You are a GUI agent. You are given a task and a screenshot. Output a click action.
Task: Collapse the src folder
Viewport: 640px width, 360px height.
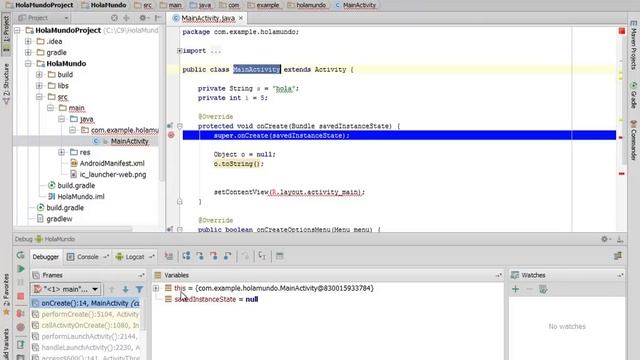(x=39, y=97)
